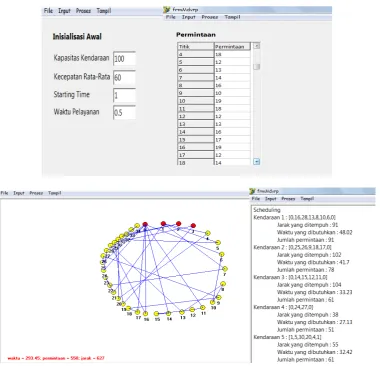
Task: Click the scroll-down arrow of the Permintaan table
Action: tap(256, 162)
